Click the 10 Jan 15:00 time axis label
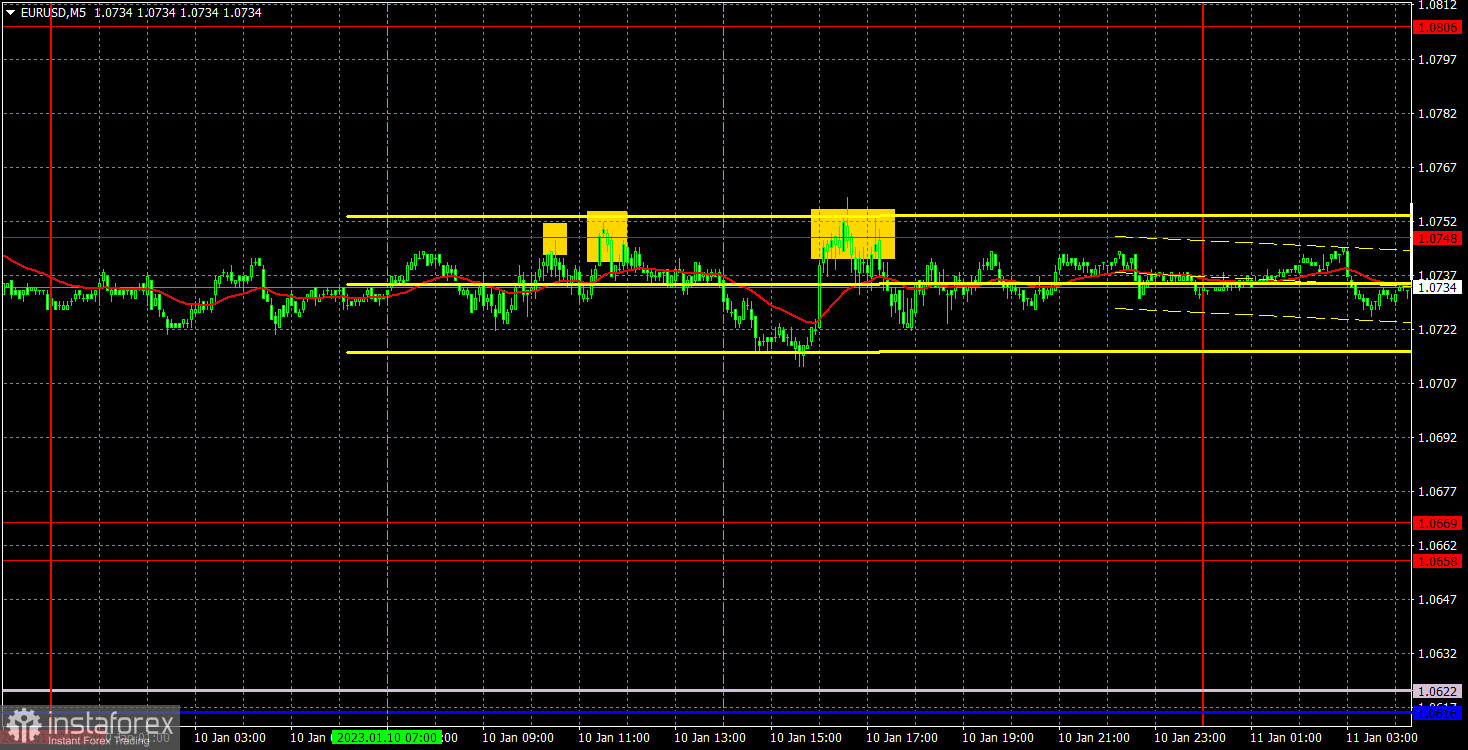Screen dimensions: 1468x750 (x=806, y=737)
